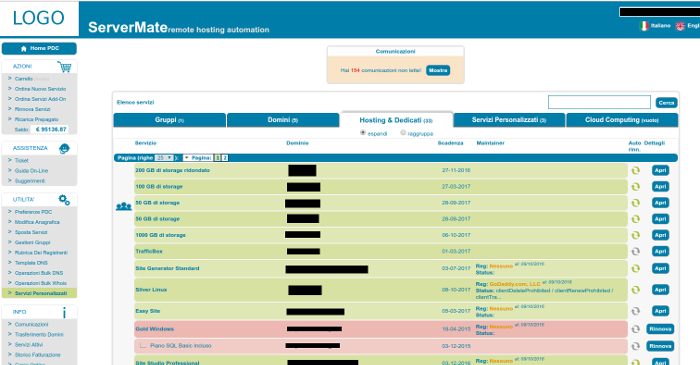The width and height of the screenshot is (700, 365).
Task: Click the Assistenza support face icon
Action: (x=64, y=149)
